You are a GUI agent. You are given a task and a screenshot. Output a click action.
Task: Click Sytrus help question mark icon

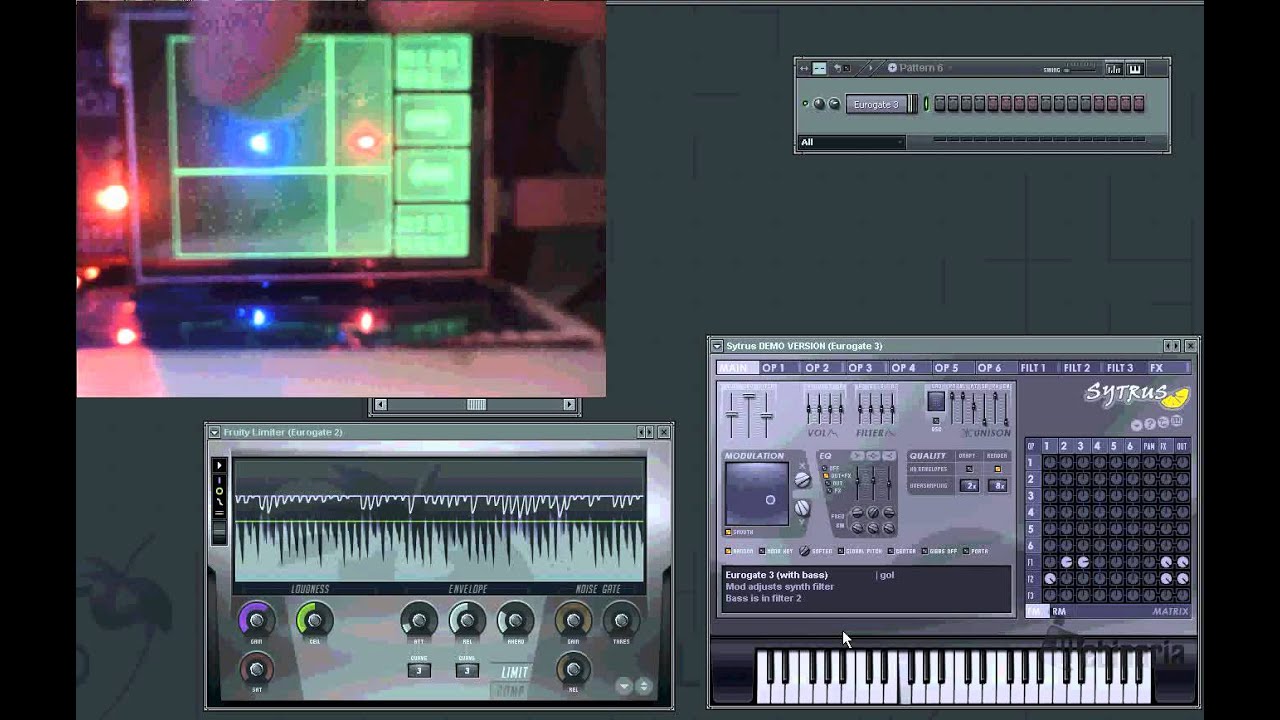coord(1149,423)
